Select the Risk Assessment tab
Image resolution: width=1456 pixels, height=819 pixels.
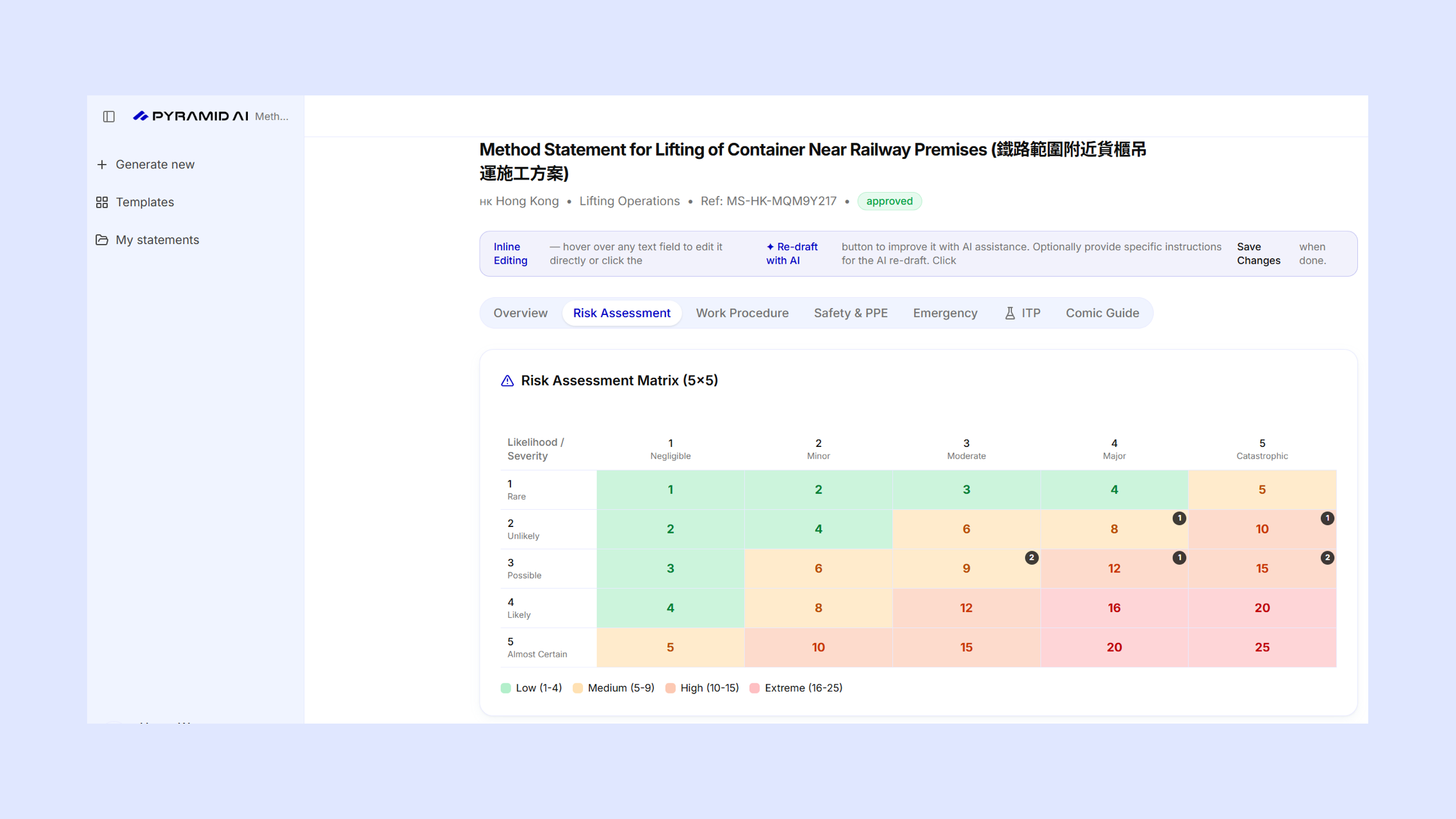point(621,313)
